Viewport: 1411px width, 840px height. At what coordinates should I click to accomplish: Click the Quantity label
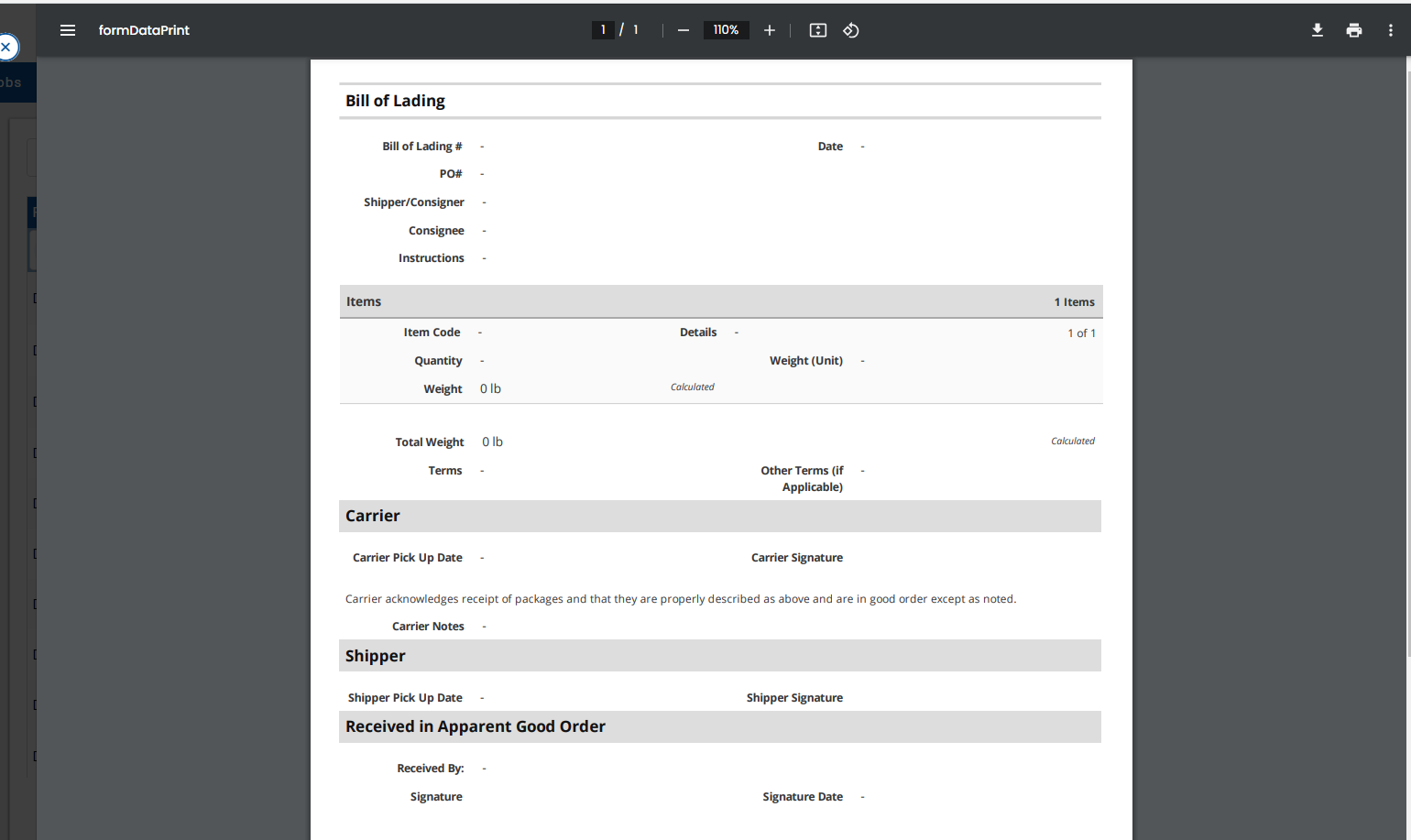[x=438, y=361]
